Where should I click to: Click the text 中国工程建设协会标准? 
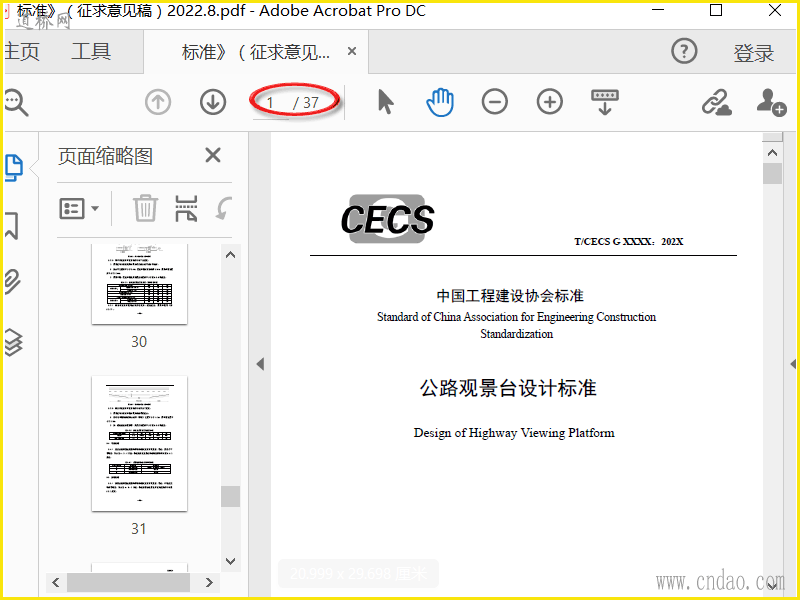click(x=510, y=296)
